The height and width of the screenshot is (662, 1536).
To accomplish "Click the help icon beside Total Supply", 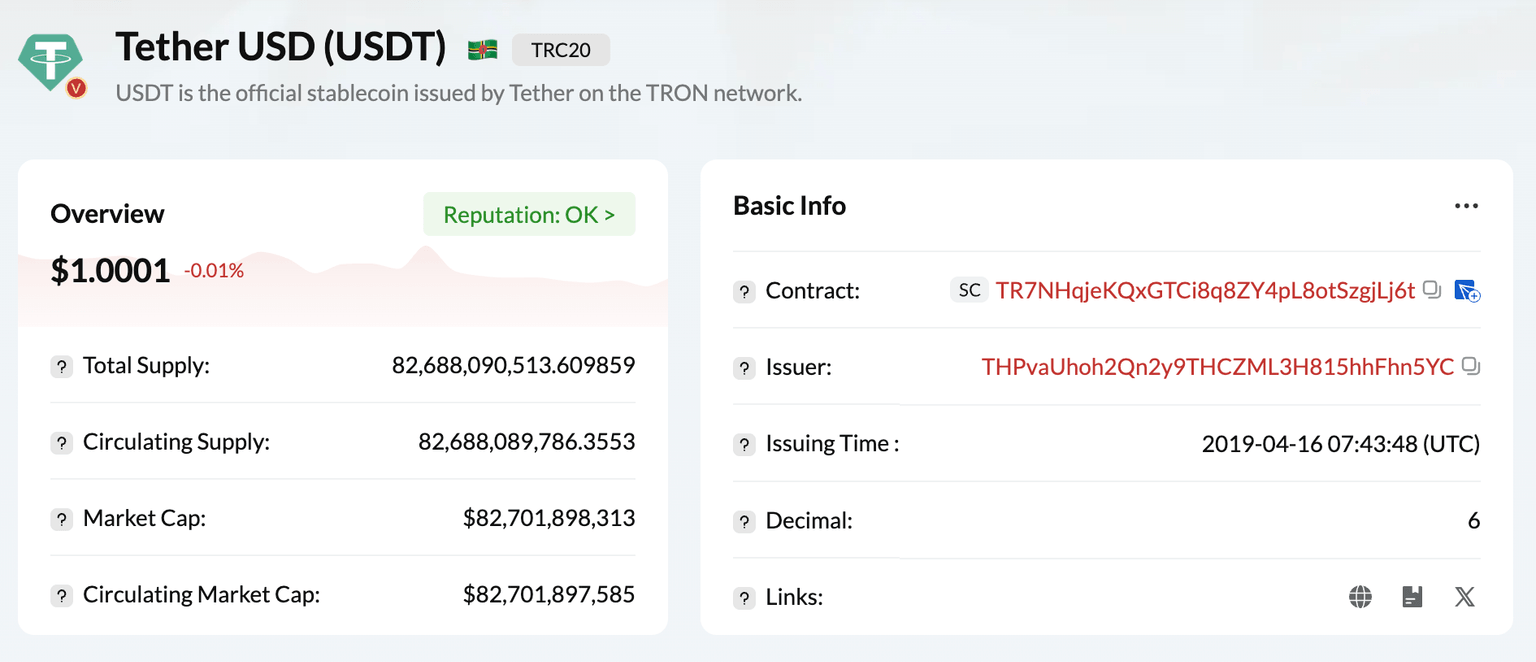I will [62, 366].
